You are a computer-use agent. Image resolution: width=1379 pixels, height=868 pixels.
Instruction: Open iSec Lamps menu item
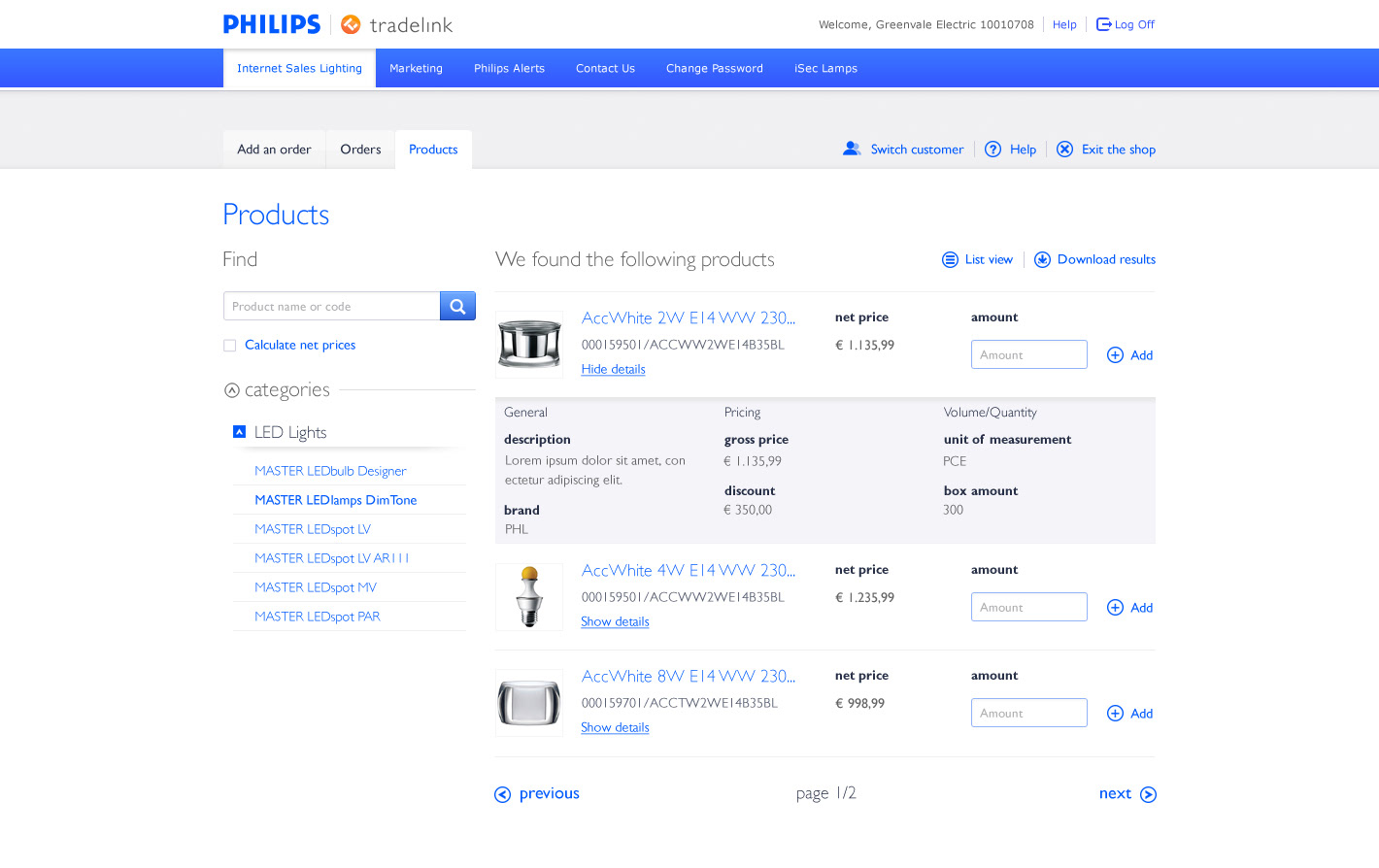pyautogui.click(x=825, y=68)
